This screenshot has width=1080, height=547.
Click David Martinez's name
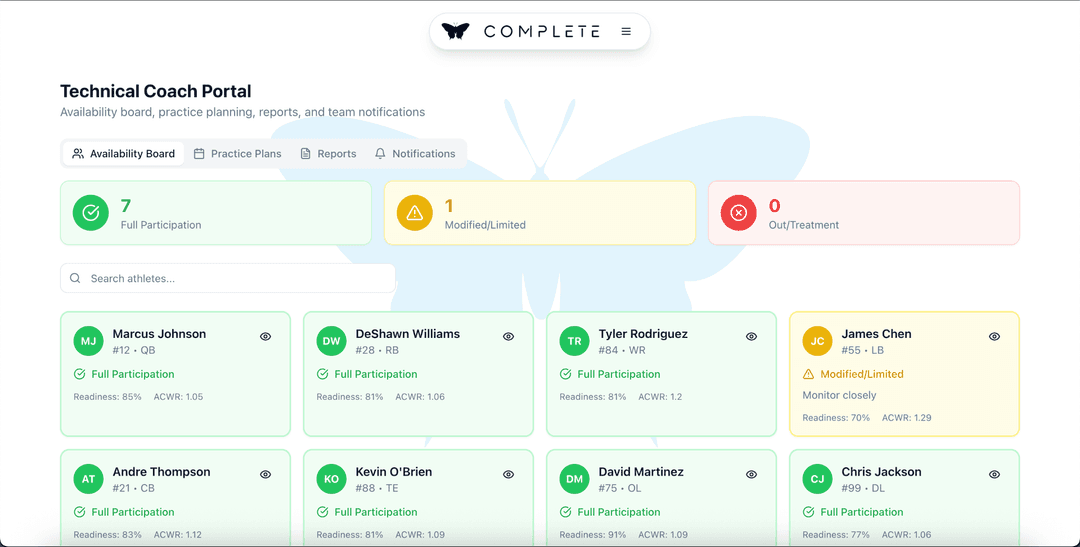coord(641,471)
